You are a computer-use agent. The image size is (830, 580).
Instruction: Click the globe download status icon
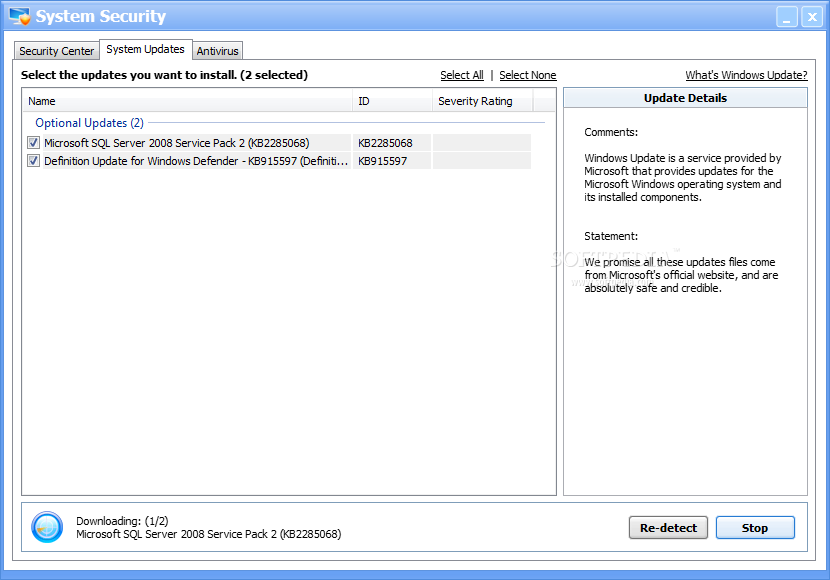click(47, 527)
